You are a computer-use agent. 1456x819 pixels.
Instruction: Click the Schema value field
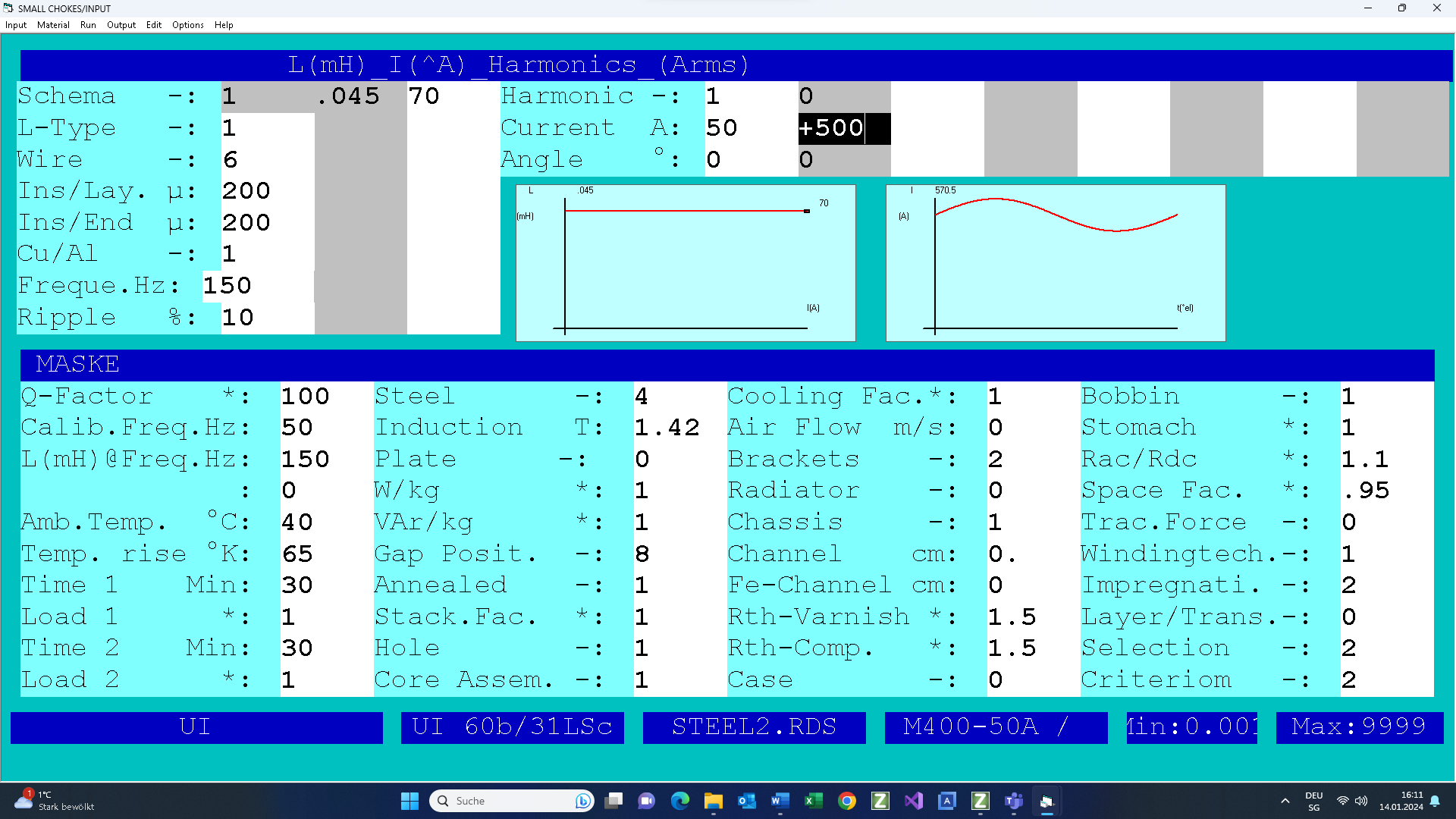268,96
